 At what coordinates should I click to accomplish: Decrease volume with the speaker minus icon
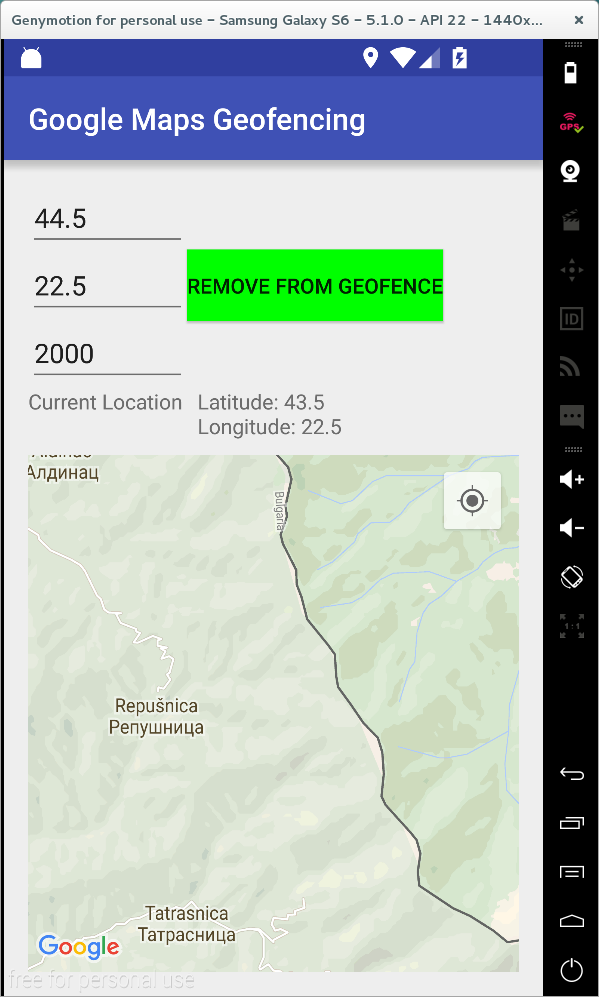tap(571, 528)
